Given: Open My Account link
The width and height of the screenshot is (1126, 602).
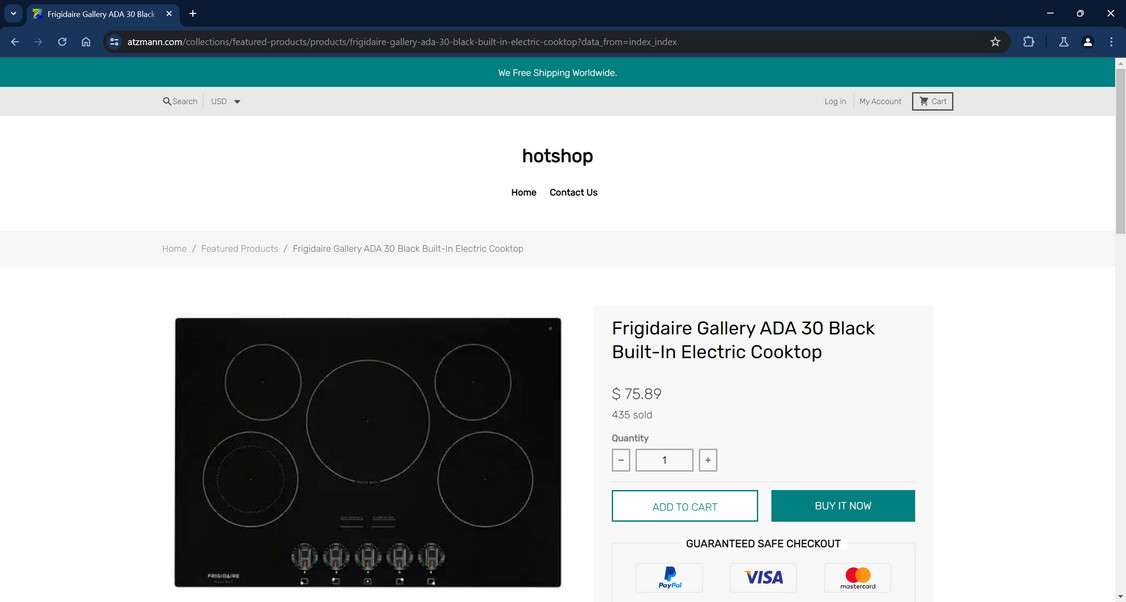Looking at the screenshot, I should [880, 101].
